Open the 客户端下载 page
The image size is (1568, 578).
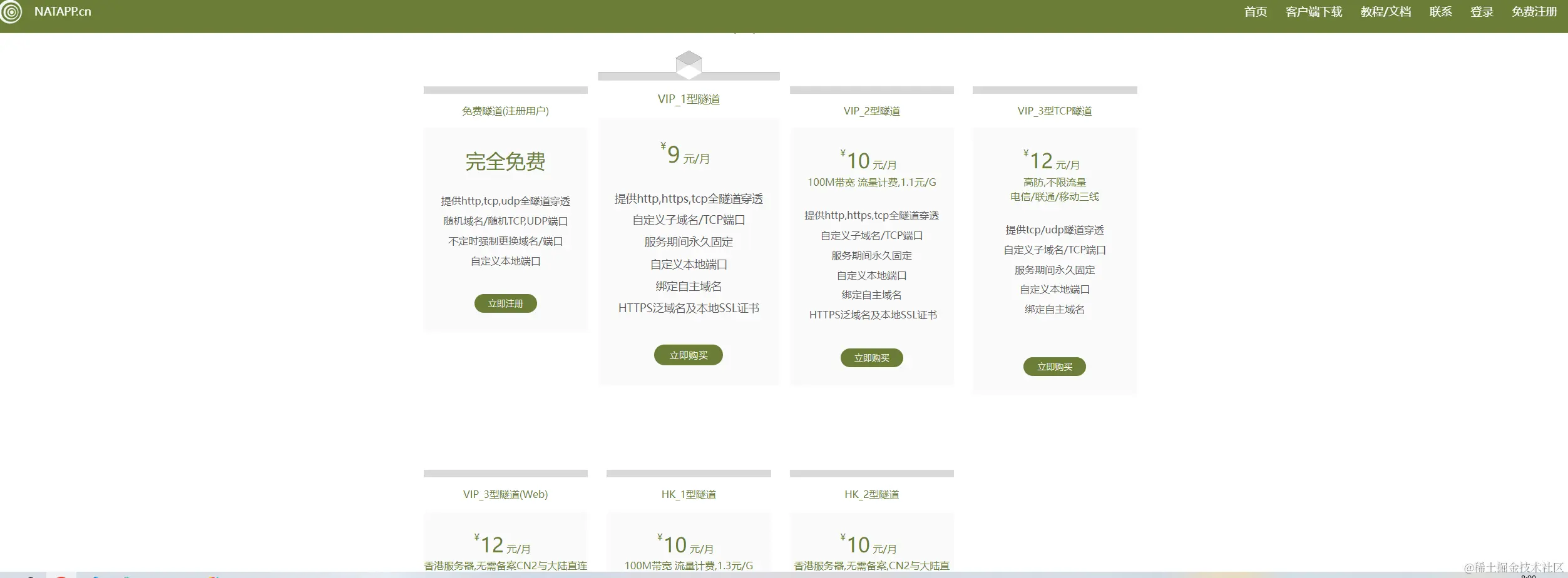pyautogui.click(x=1314, y=12)
